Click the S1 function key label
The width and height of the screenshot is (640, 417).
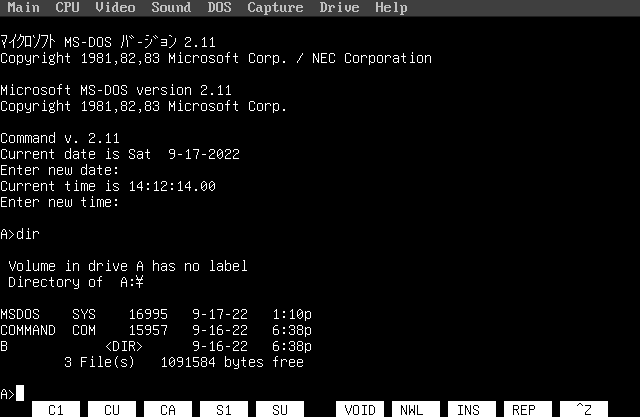click(224, 409)
